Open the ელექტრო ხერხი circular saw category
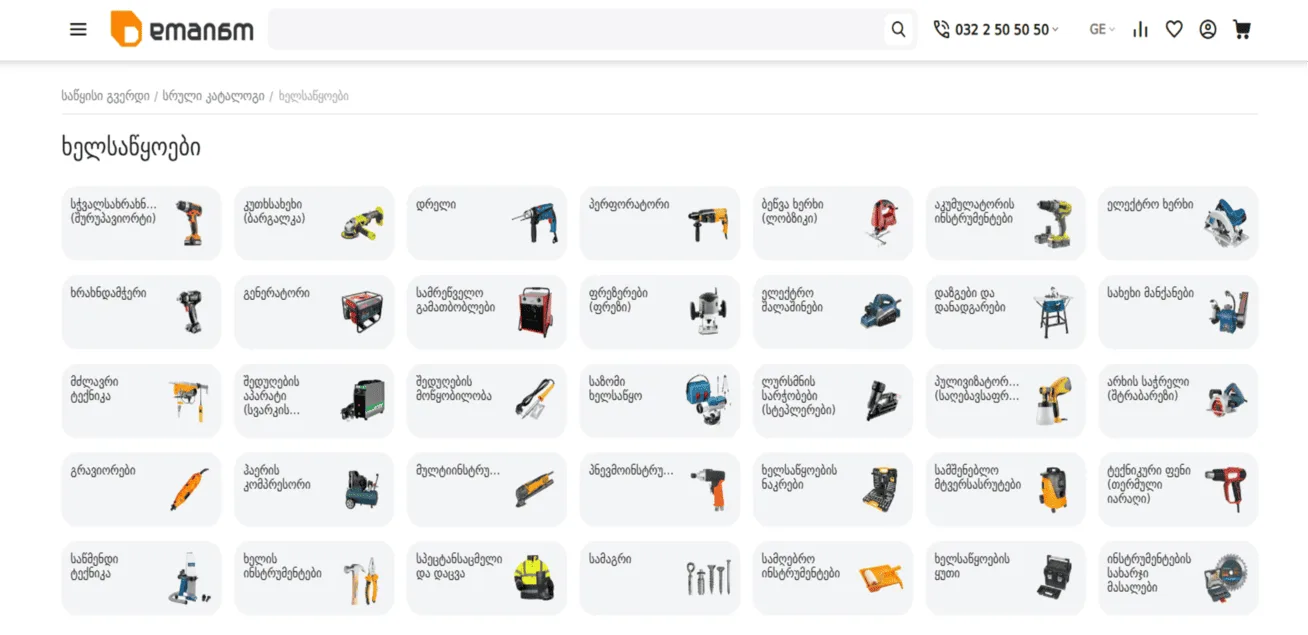 pyautogui.click(x=1178, y=223)
